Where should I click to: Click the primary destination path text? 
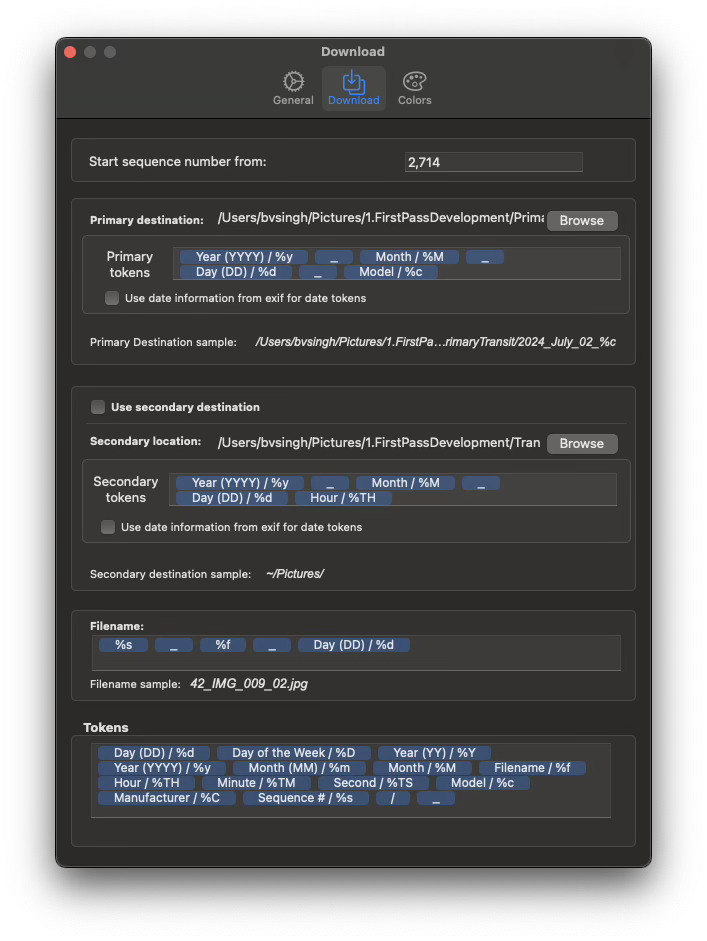381,218
